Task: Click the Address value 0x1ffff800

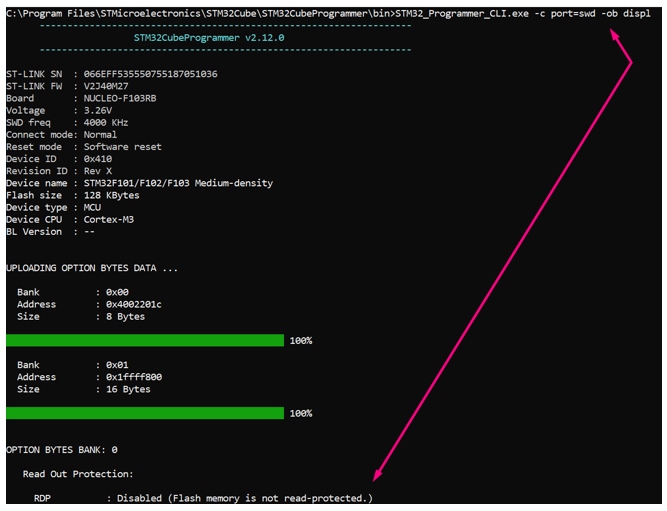Action: point(134,377)
